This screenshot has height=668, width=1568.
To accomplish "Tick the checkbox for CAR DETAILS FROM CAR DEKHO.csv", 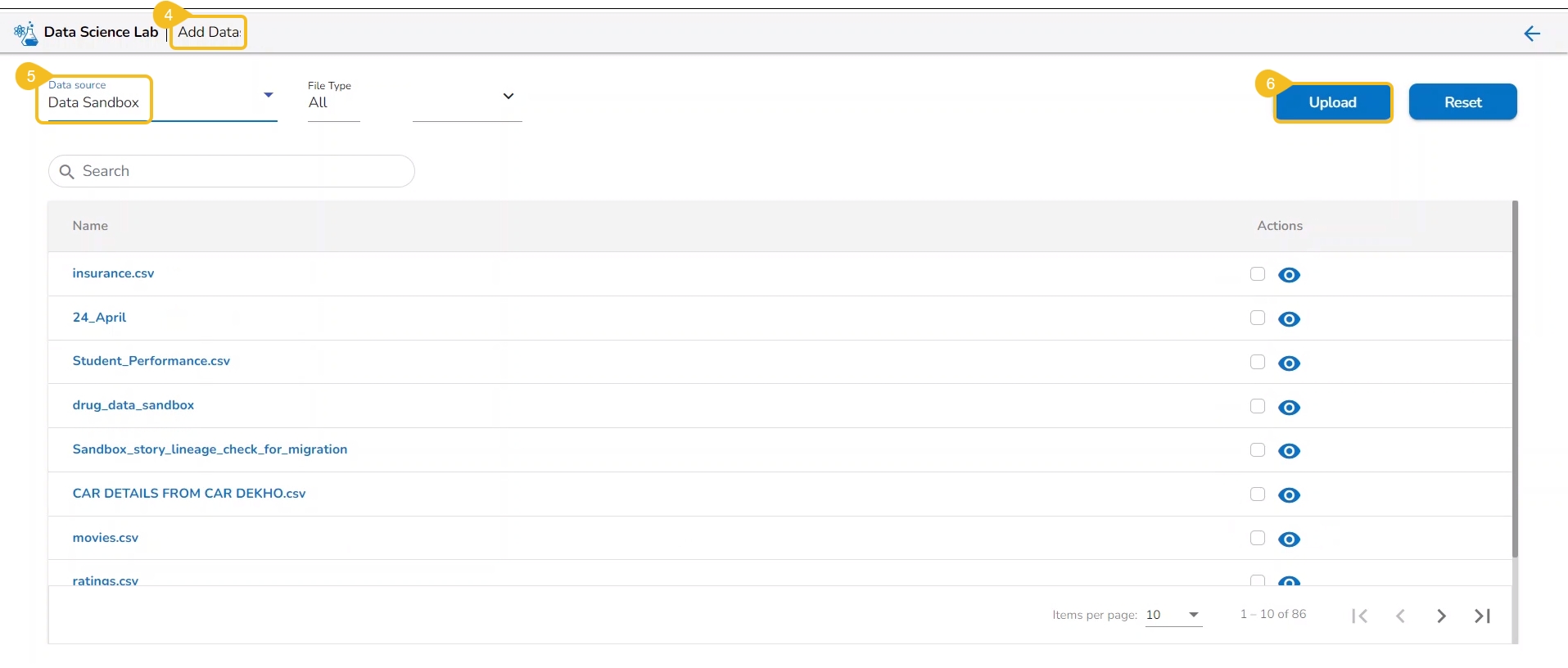I will pyautogui.click(x=1258, y=494).
